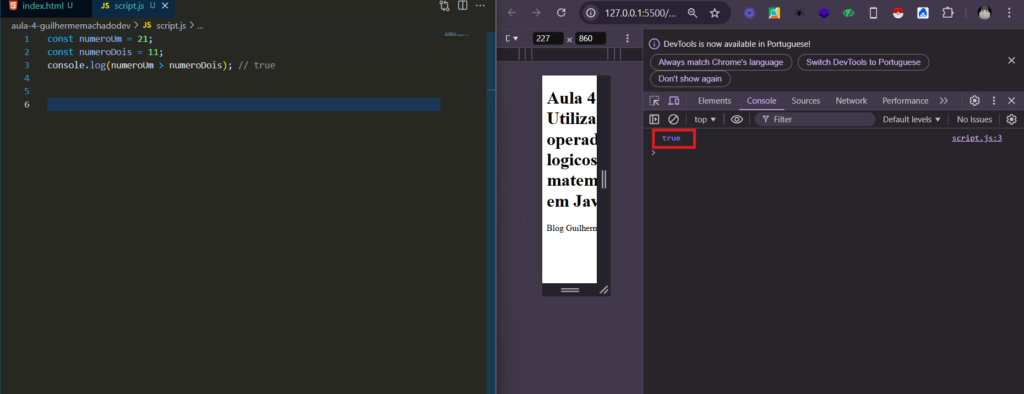Image resolution: width=1024 pixels, height=394 pixels.
Task: Select script.js in the breadcrumb path
Action: click(x=164, y=25)
